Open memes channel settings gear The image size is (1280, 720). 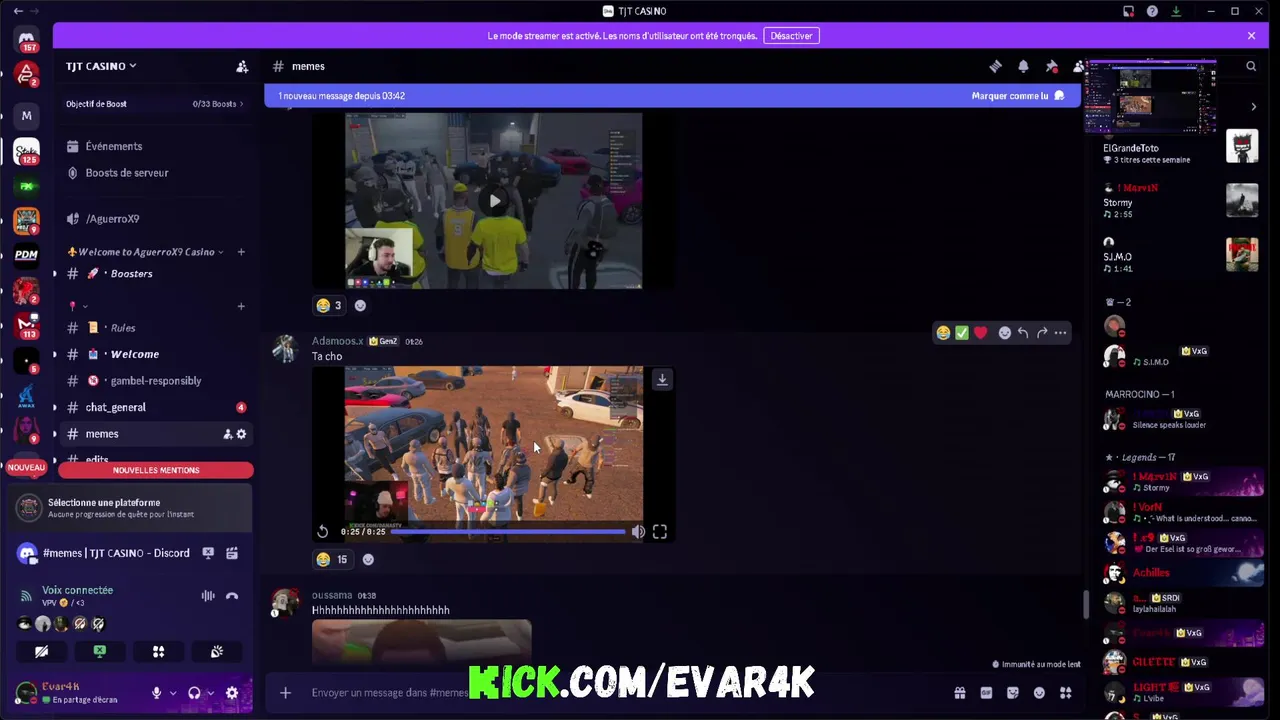(241, 434)
